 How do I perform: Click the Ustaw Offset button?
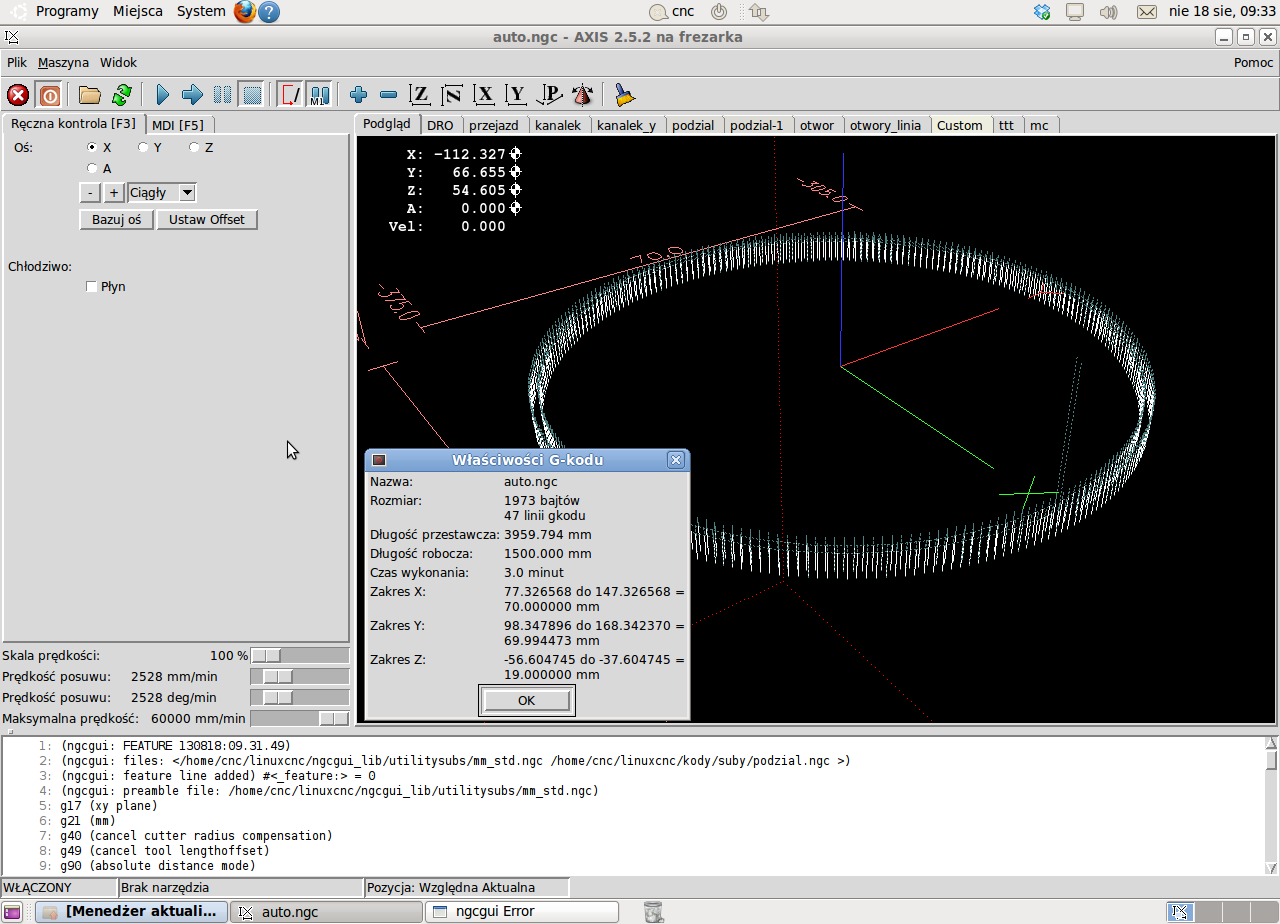coord(207,219)
